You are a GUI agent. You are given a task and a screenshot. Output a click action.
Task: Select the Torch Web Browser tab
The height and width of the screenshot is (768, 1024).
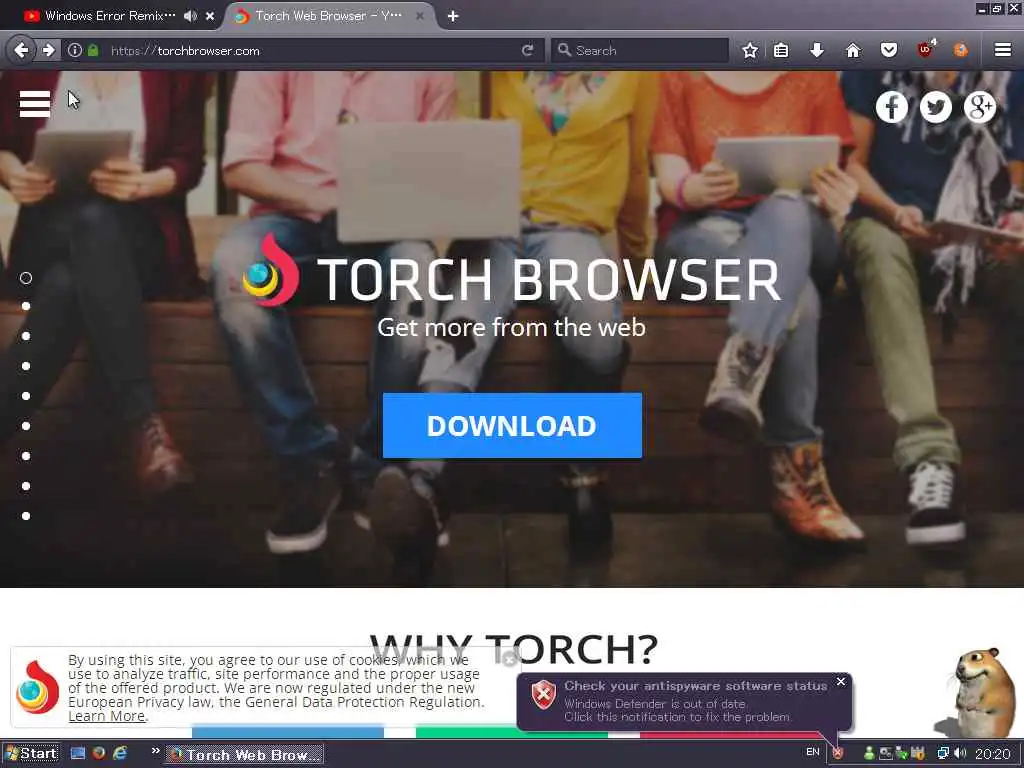click(x=328, y=16)
